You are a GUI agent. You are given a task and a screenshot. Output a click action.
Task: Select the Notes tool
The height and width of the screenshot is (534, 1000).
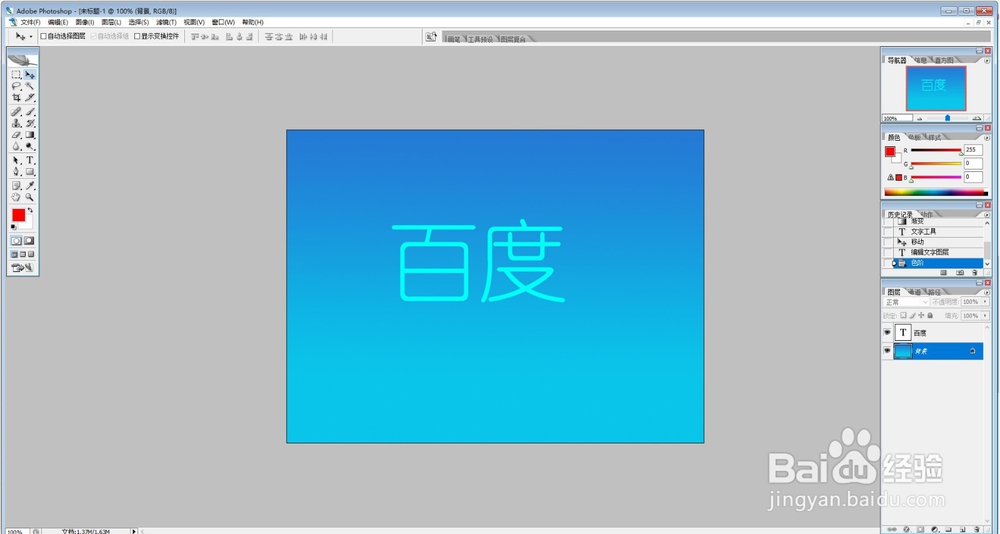[x=17, y=186]
